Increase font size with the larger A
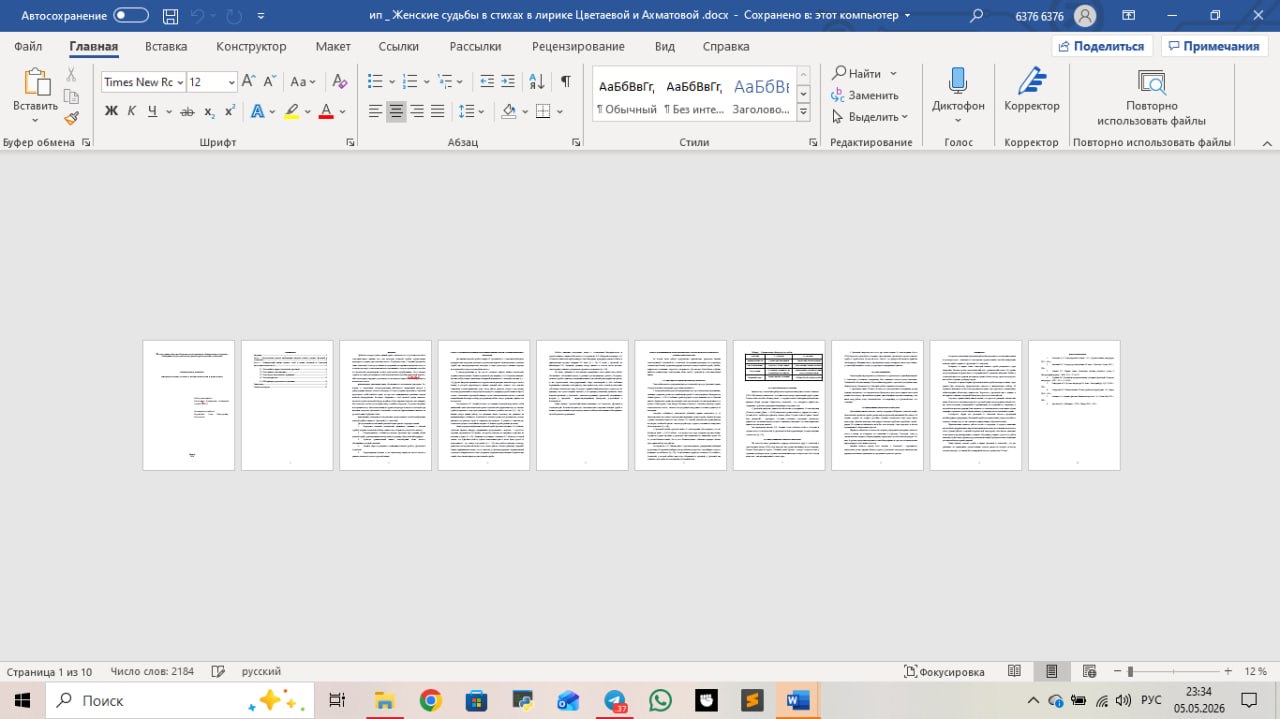1280x719 pixels. click(x=250, y=82)
